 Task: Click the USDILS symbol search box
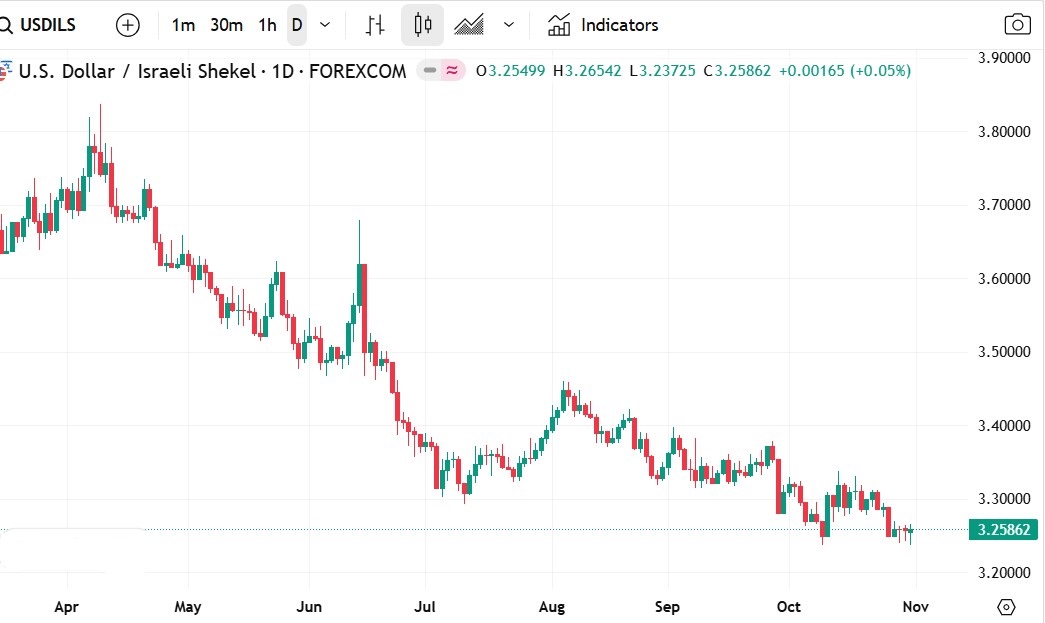point(45,25)
